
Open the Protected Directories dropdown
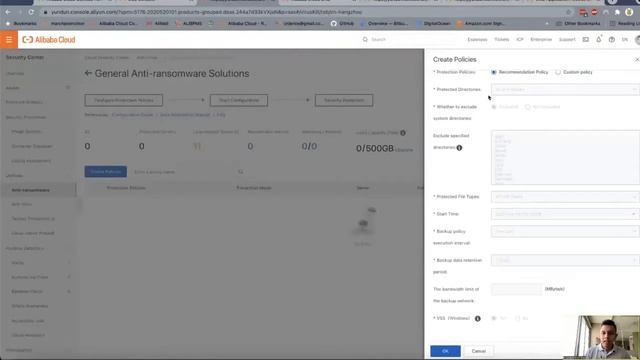[x=565, y=89]
